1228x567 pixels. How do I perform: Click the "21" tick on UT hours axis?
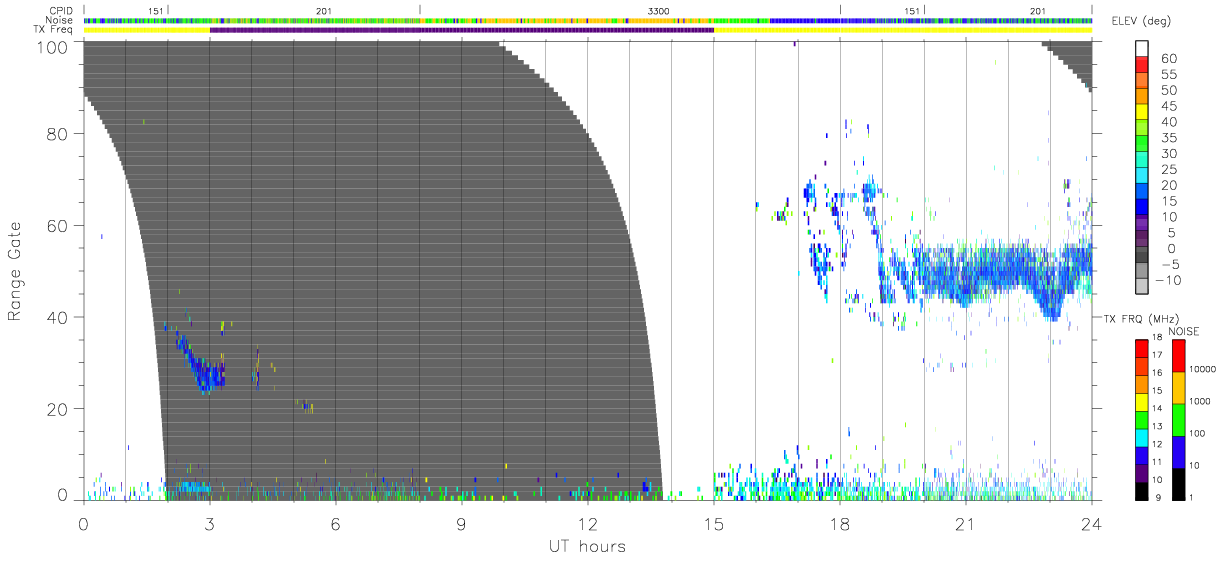pos(966,525)
